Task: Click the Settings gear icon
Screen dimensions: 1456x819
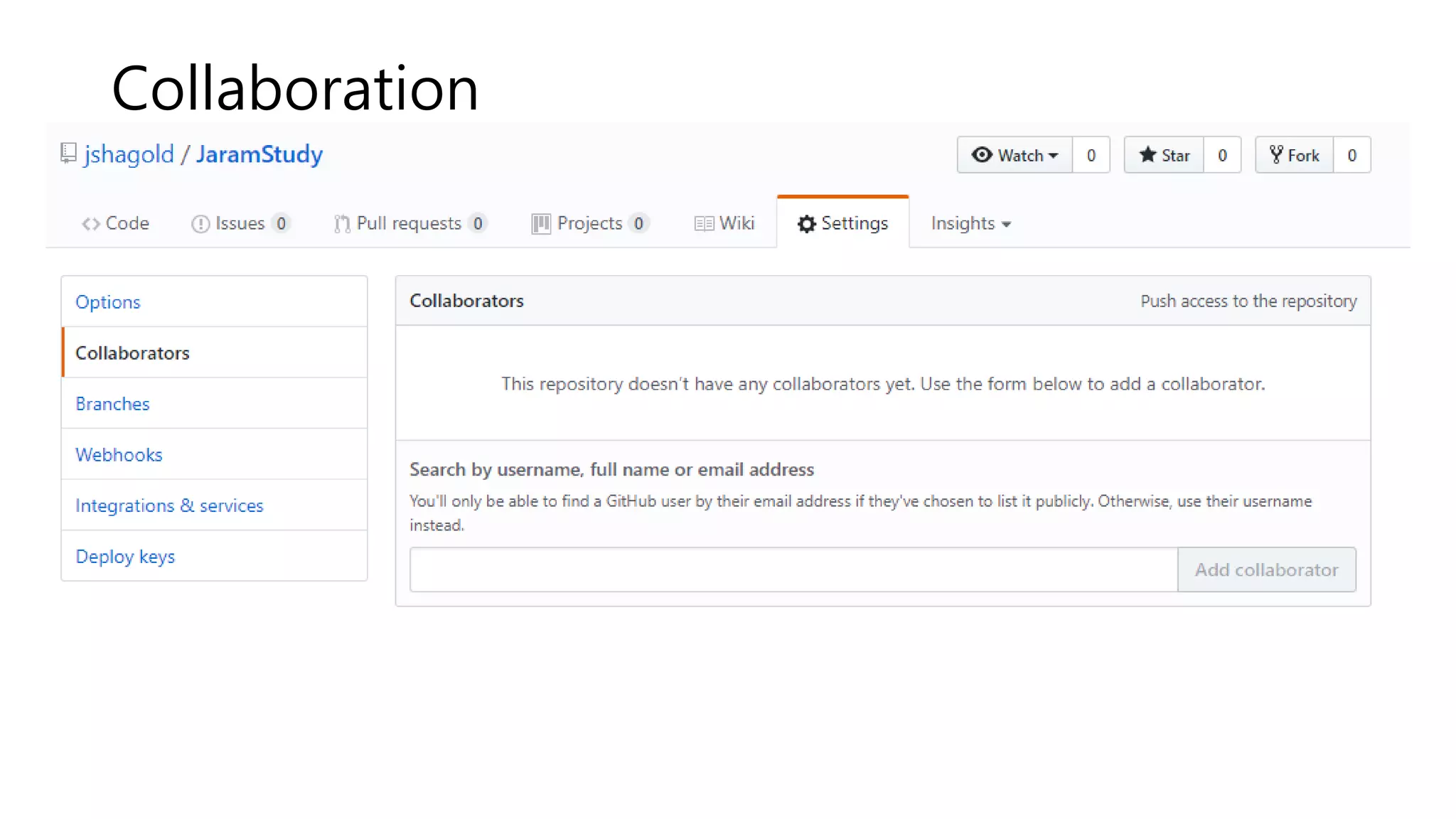Action: [806, 224]
